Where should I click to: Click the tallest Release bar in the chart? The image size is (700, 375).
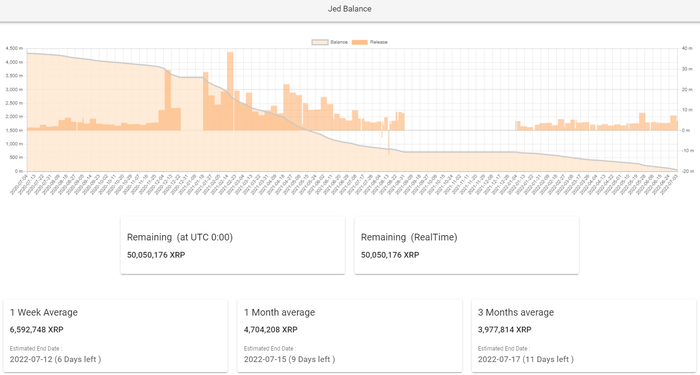[230, 91]
